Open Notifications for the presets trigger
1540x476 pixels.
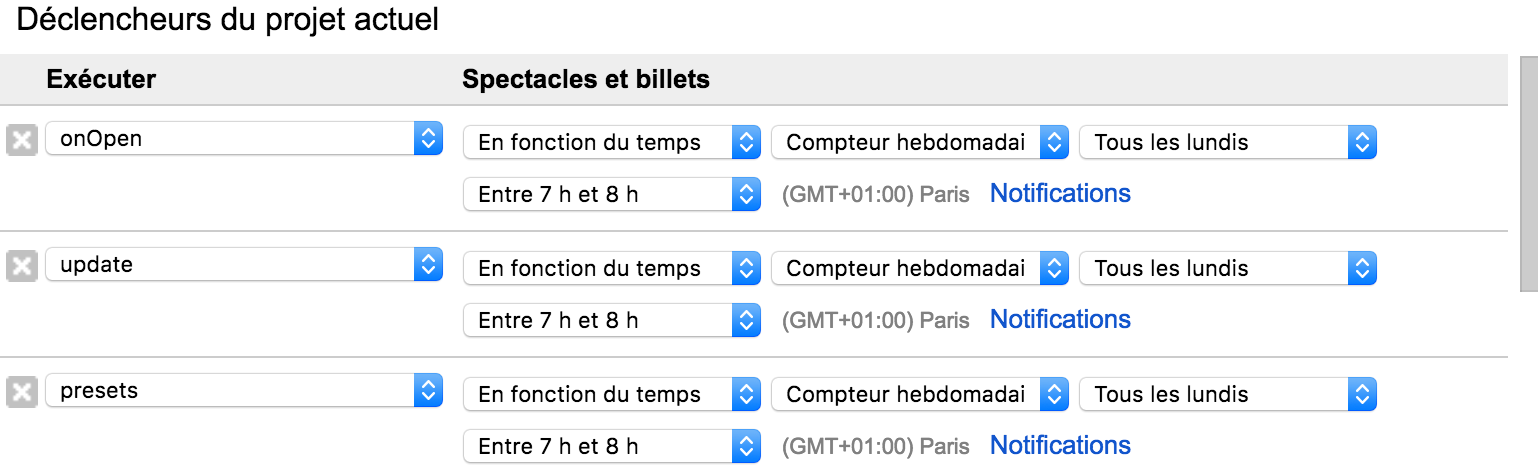(x=1060, y=445)
